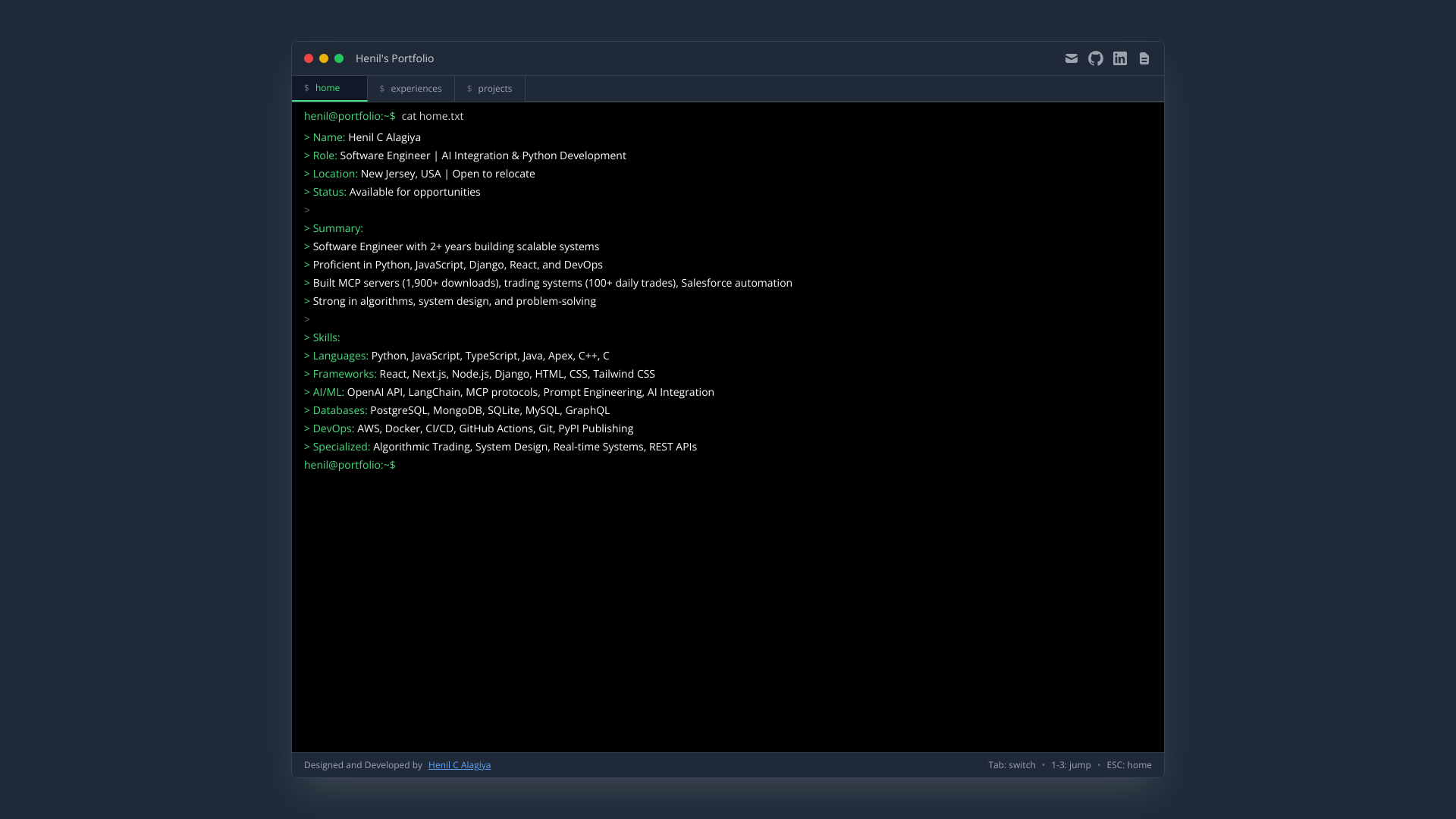
Task: Switch to the projects tab
Action: point(490,89)
